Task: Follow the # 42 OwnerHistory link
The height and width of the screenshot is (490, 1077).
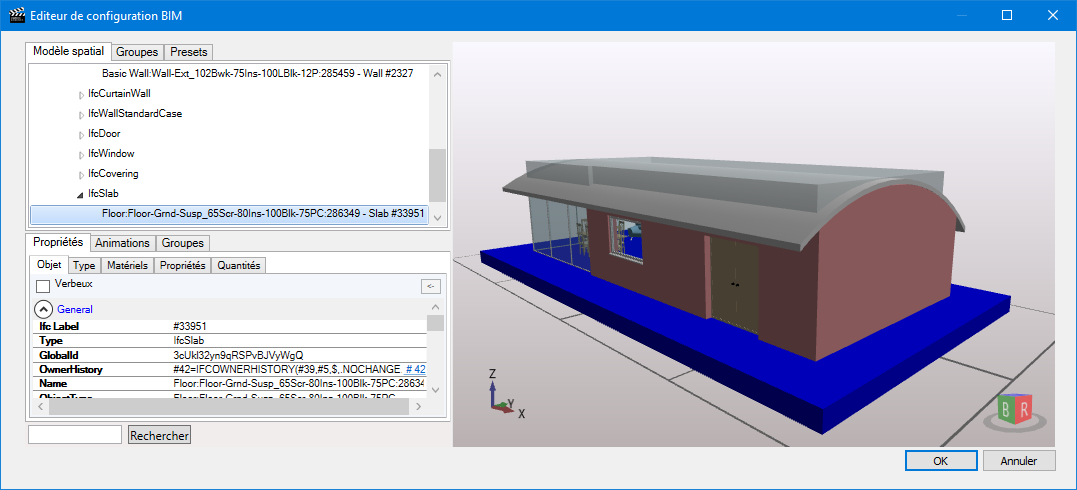Action: (416, 369)
